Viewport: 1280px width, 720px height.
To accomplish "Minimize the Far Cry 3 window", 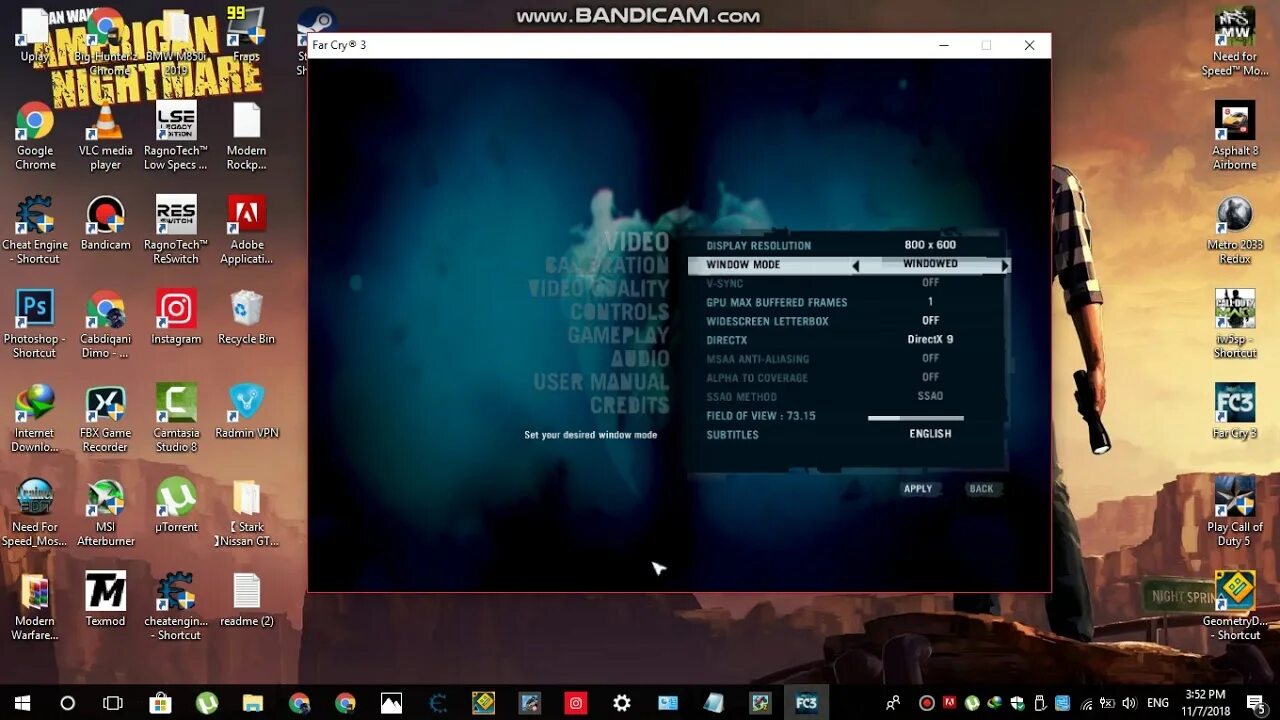I will pos(944,45).
